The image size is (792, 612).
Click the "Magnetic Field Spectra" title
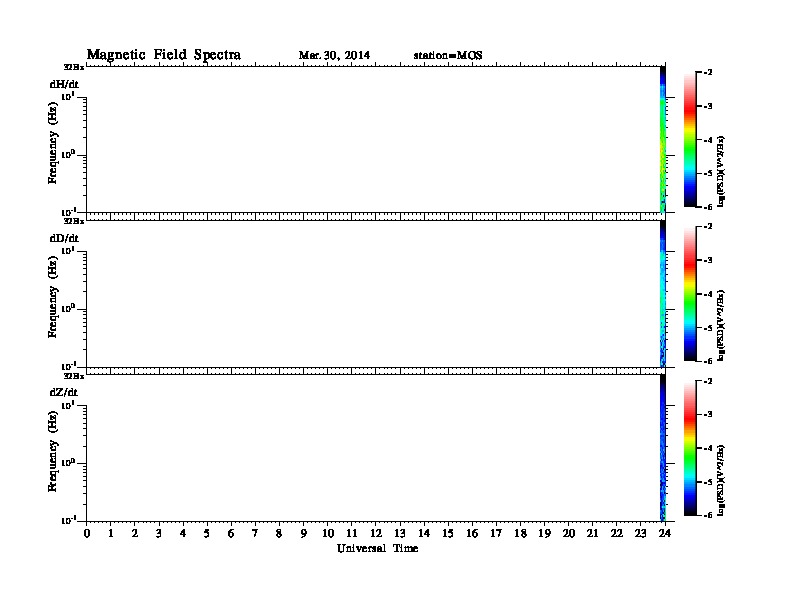pyautogui.click(x=164, y=55)
